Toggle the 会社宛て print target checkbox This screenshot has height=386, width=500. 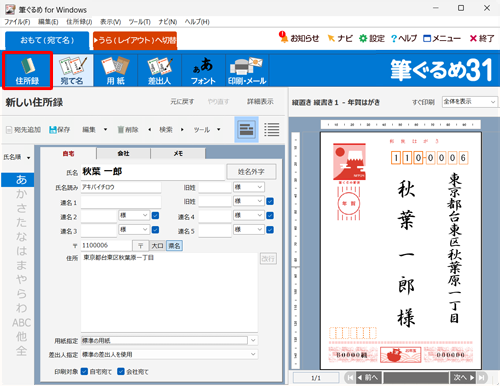(x=121, y=371)
